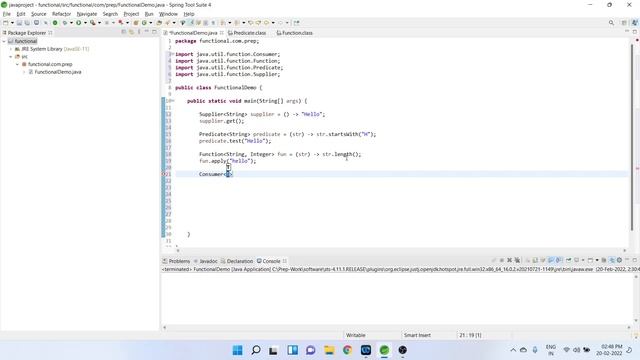Open the New file dropdown arrow
The width and height of the screenshot is (640, 360).
point(12,22)
